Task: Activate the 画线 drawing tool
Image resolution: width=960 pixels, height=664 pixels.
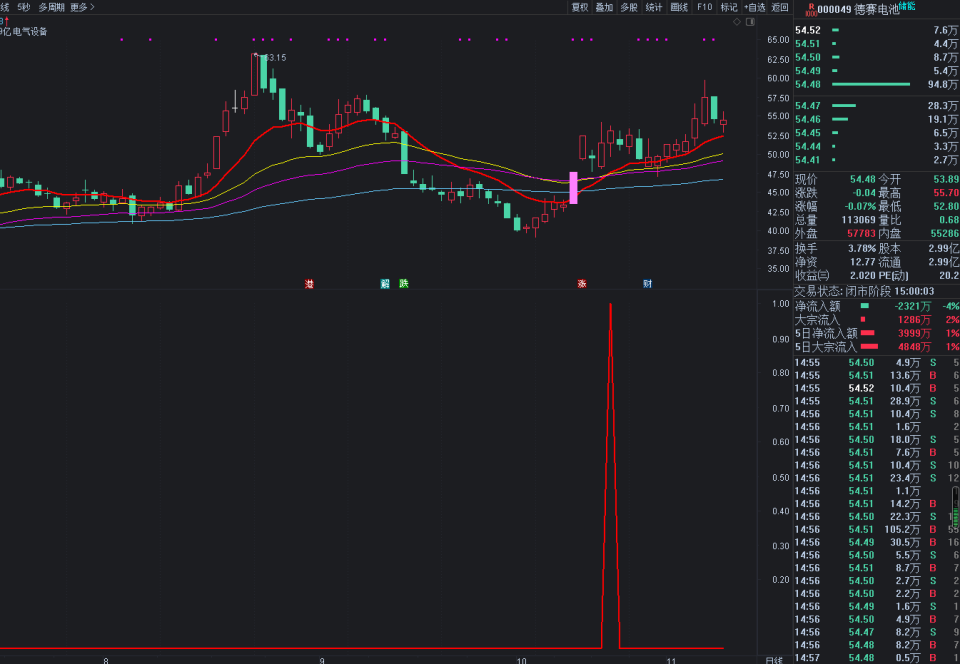Action: coord(679,7)
